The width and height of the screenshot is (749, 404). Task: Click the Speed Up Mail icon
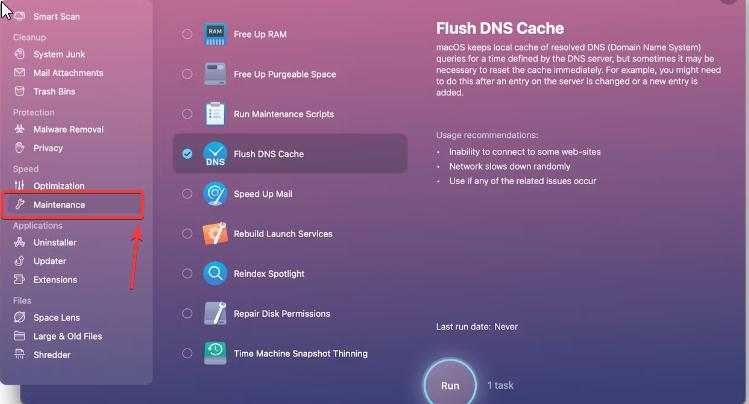click(216, 194)
